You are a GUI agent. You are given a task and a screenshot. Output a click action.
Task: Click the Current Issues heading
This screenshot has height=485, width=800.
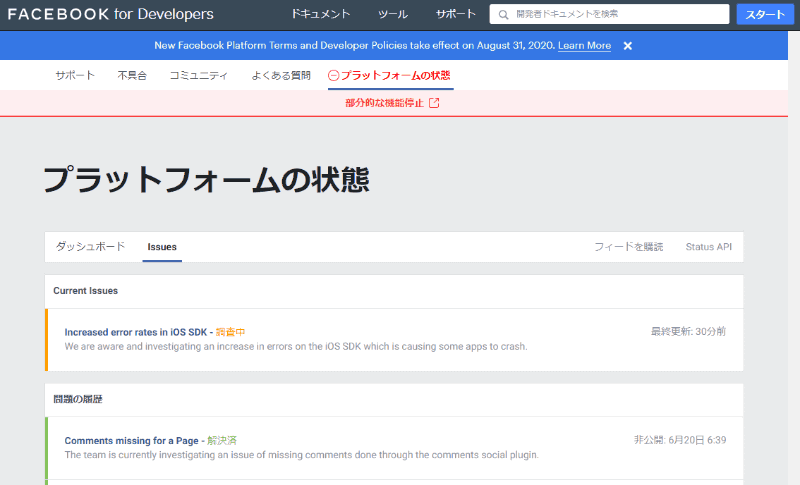coord(85,291)
